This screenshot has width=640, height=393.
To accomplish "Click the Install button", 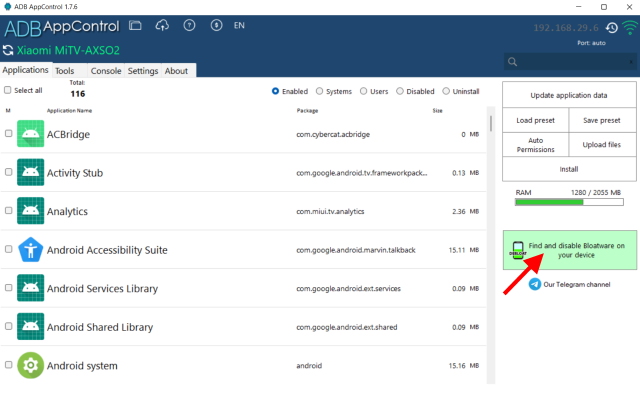I will [x=569, y=169].
